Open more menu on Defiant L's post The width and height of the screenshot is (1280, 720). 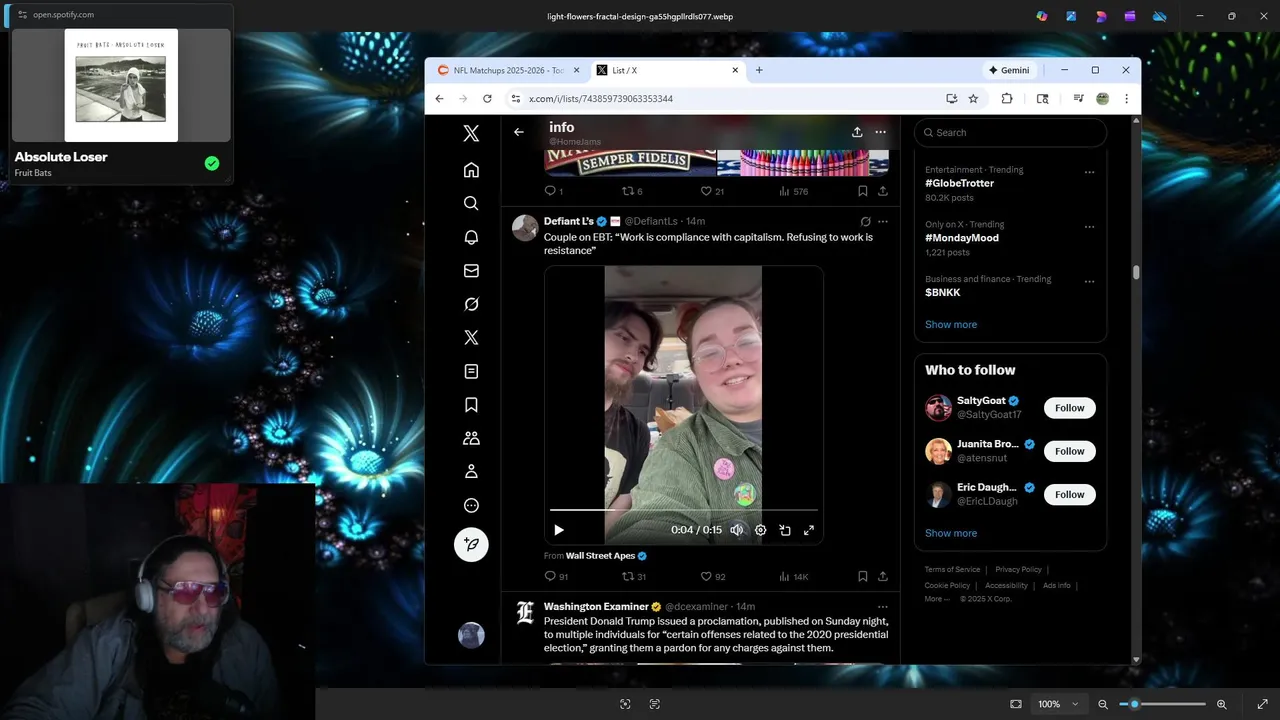click(882, 221)
